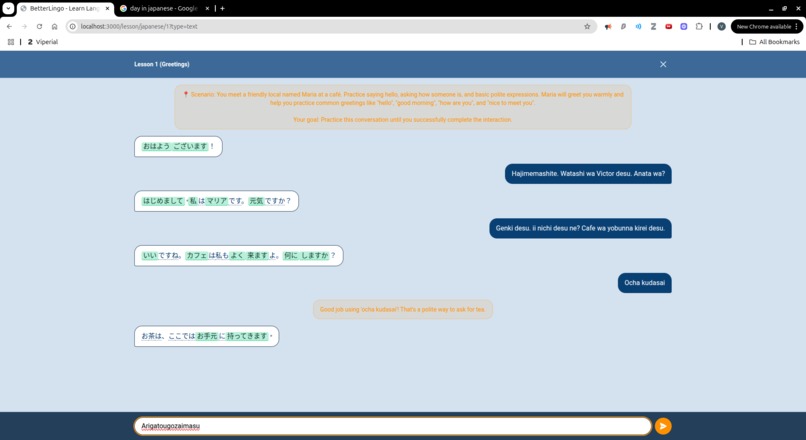
Task: Open the Chrome three-dot menu
Action: pyautogui.click(x=797, y=27)
